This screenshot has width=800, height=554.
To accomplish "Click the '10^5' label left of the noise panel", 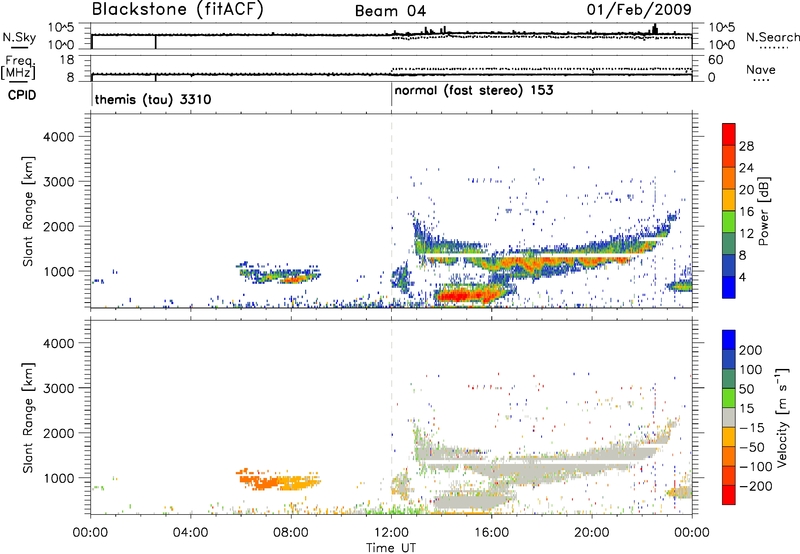I will [61, 28].
